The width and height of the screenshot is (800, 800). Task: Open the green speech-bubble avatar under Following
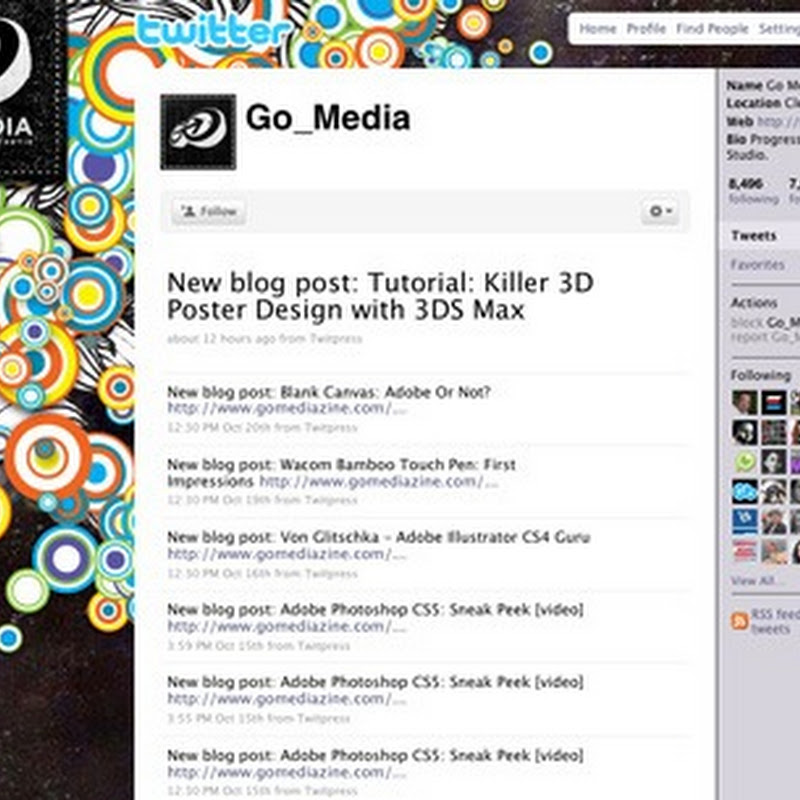point(745,462)
